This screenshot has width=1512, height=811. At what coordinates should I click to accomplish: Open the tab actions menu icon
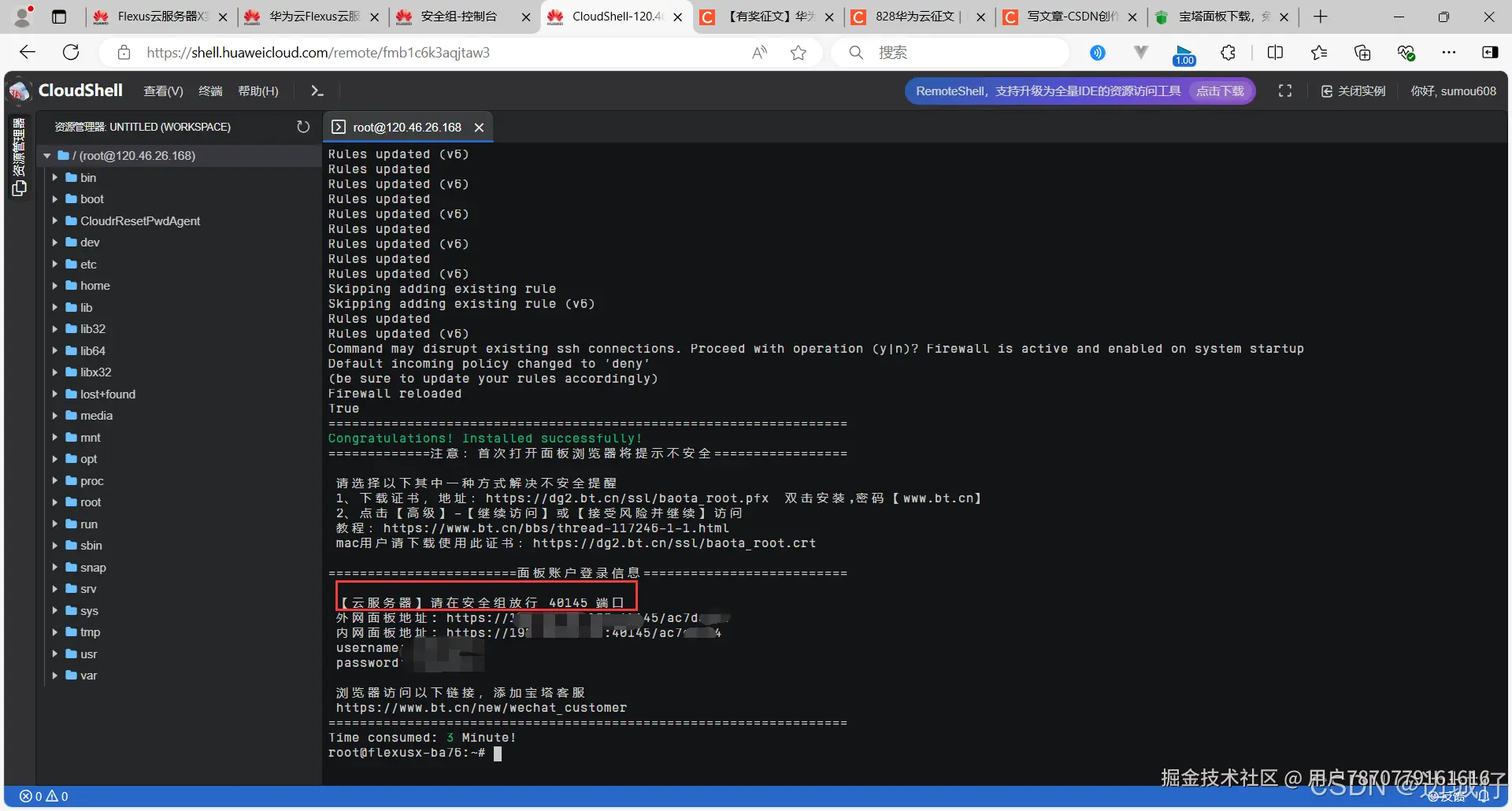click(59, 17)
